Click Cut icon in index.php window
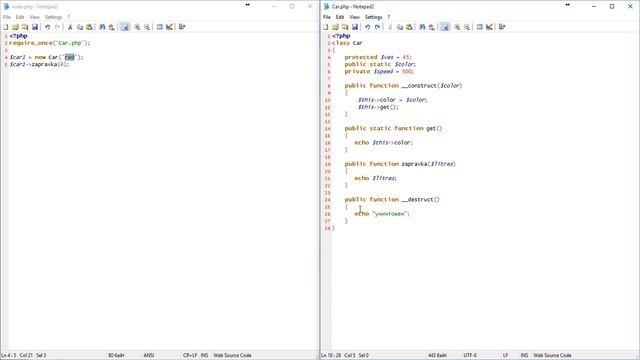Image resolution: width=640 pixels, height=360 pixels. (x=70, y=27)
